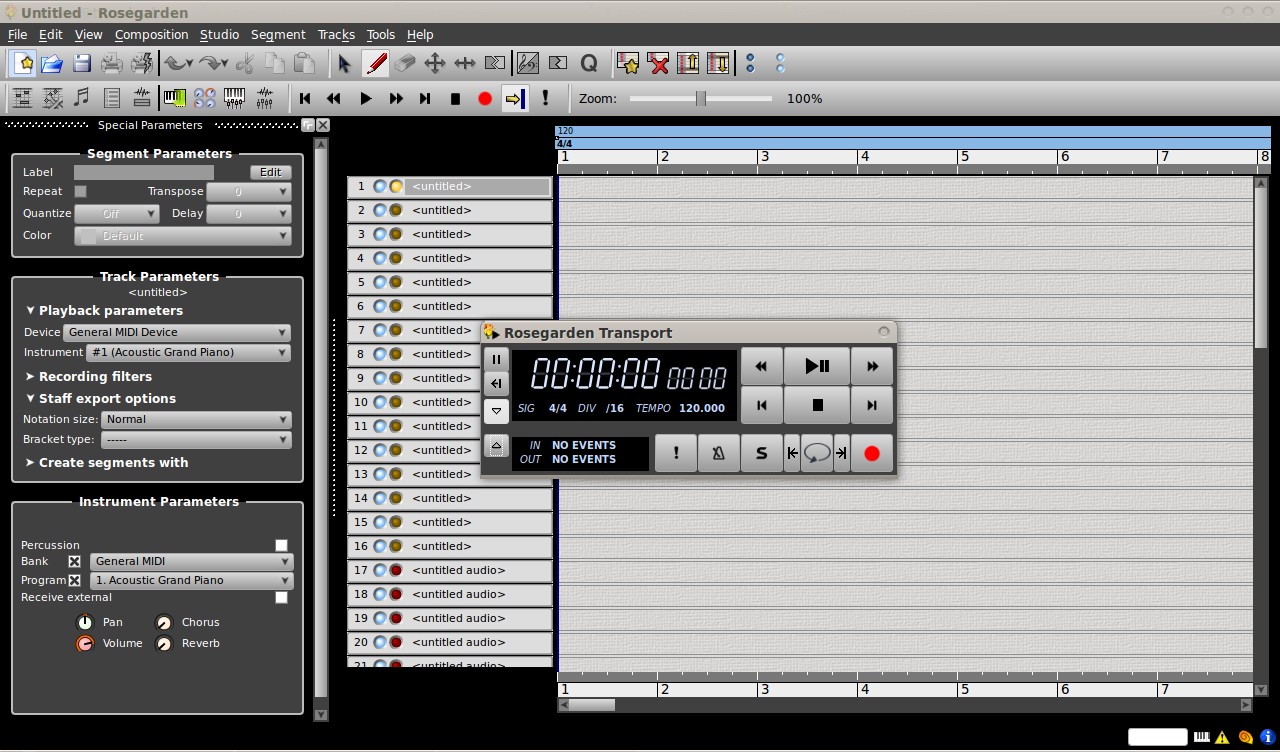Enable the Percussion checkbox
Viewport: 1280px width, 752px height.
click(x=281, y=545)
